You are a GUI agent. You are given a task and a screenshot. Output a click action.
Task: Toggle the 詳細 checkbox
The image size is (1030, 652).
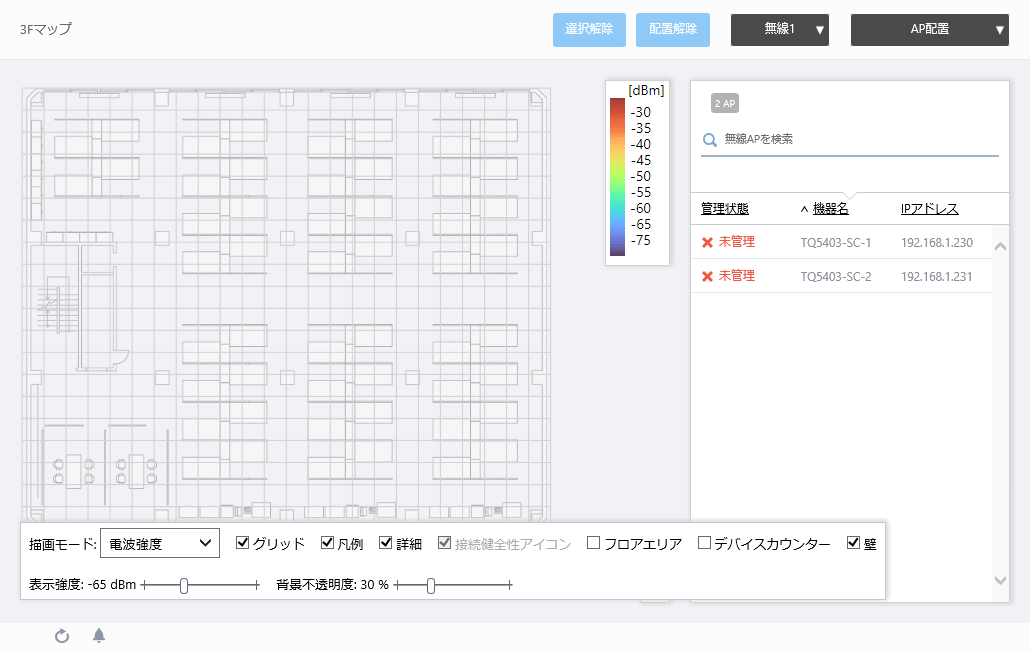(x=386, y=543)
